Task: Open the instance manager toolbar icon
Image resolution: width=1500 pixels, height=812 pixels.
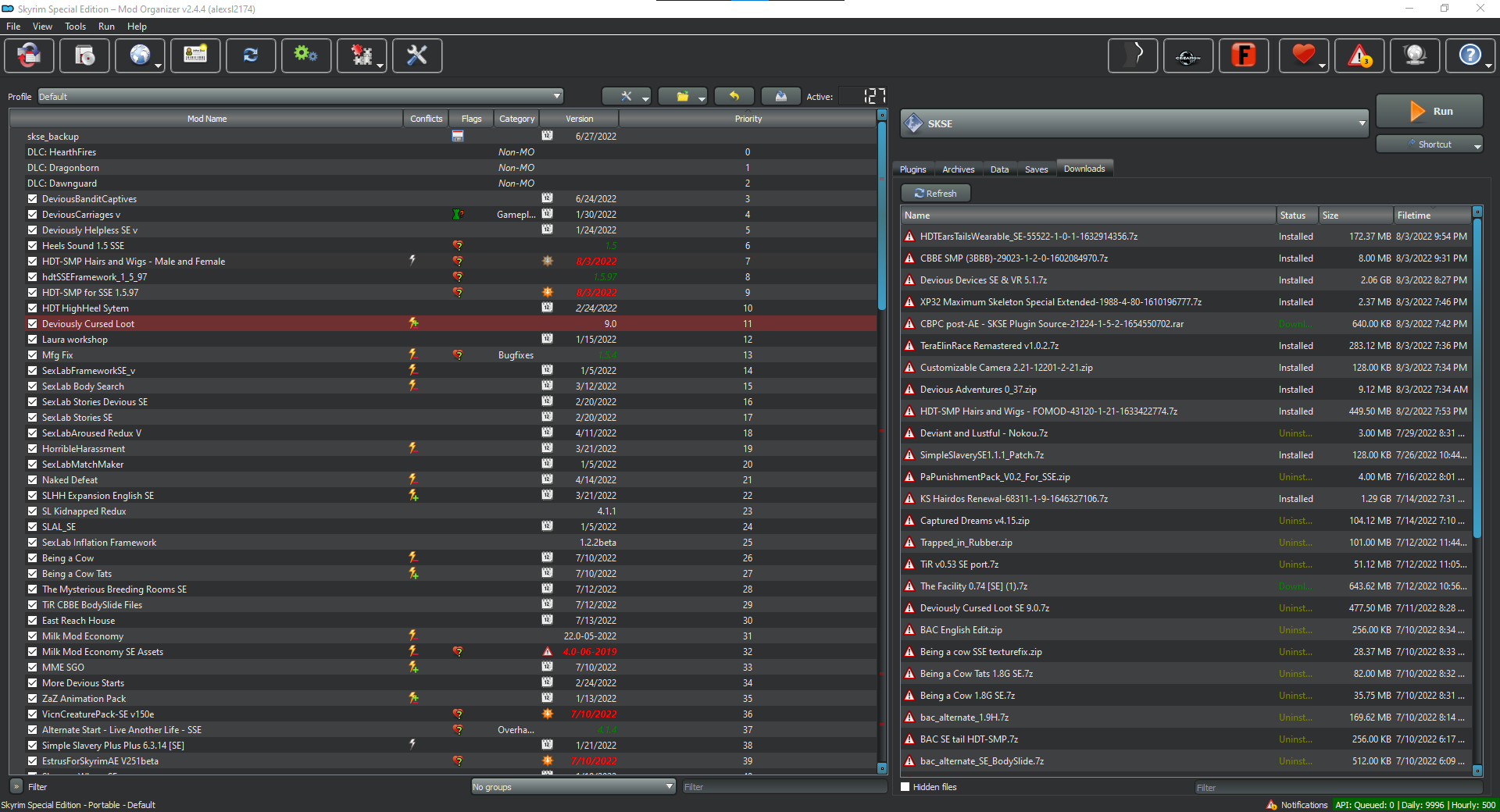Action: 29,55
